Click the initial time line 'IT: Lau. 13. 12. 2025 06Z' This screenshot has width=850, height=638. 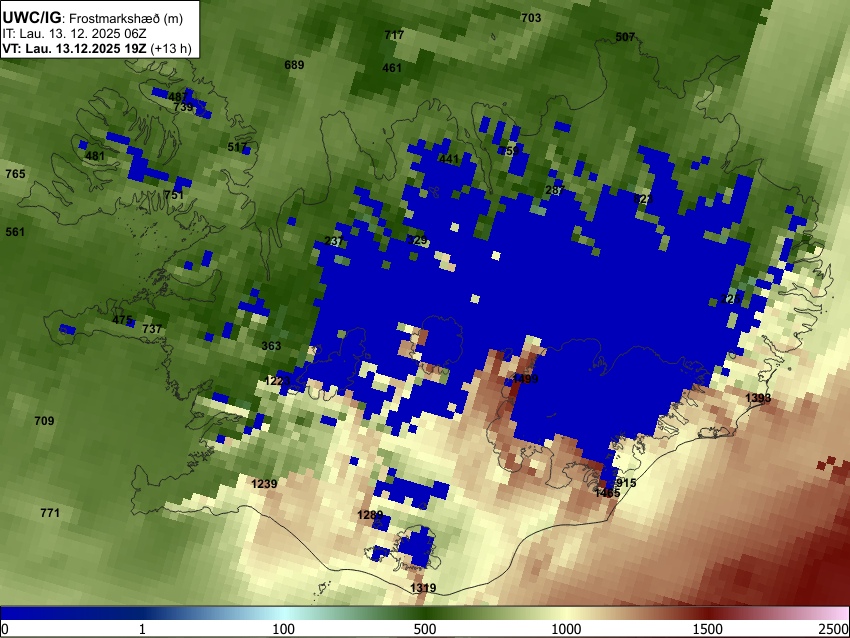(x=74, y=34)
